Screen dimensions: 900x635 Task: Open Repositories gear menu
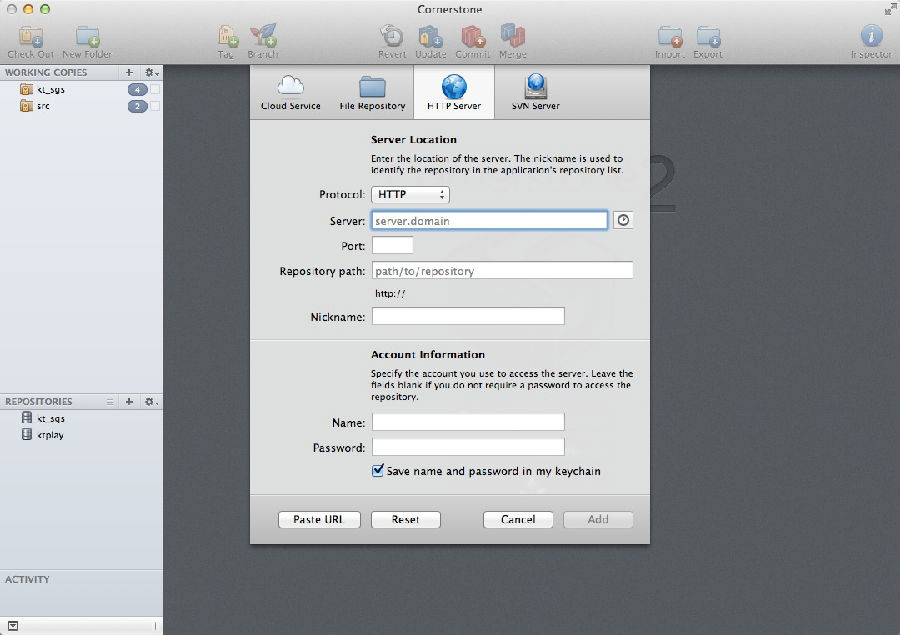[151, 401]
